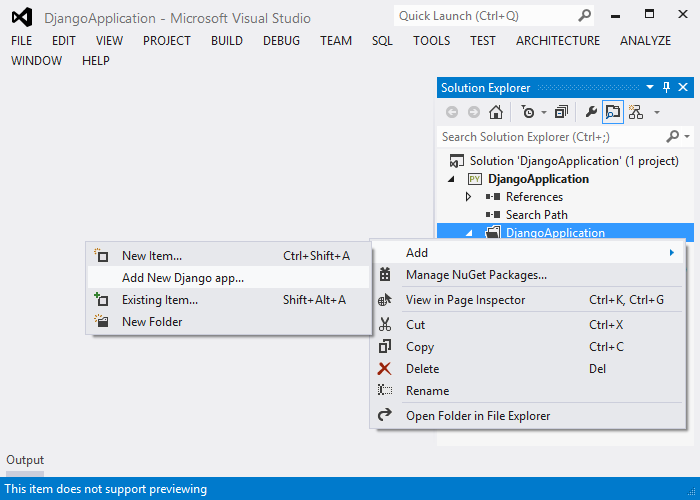Viewport: 700px width, 500px height.
Task: Click the PY project icon
Action: (474, 179)
